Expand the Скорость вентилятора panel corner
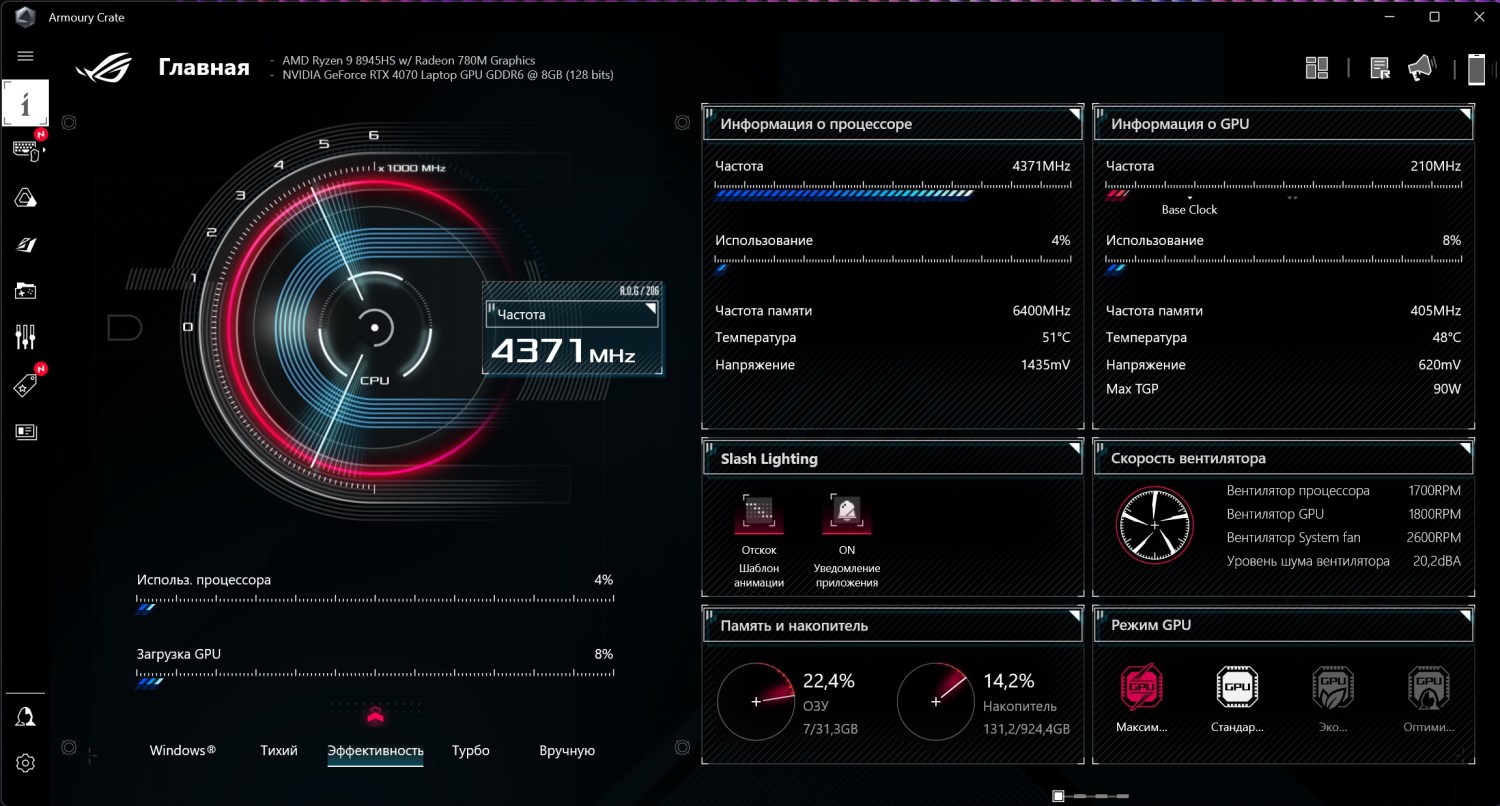This screenshot has height=806, width=1500. point(1464,447)
